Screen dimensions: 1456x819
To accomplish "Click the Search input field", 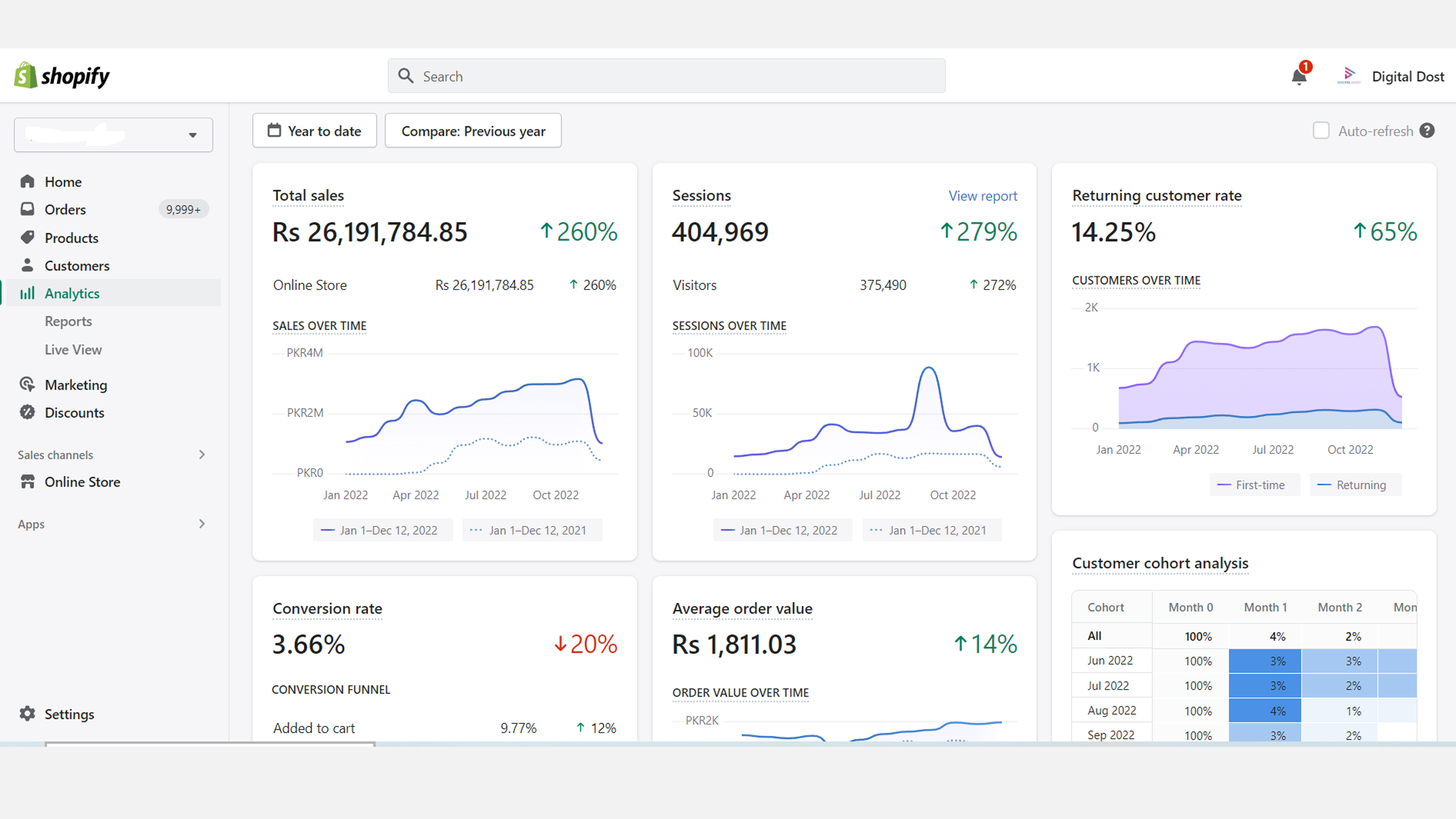I will [667, 76].
